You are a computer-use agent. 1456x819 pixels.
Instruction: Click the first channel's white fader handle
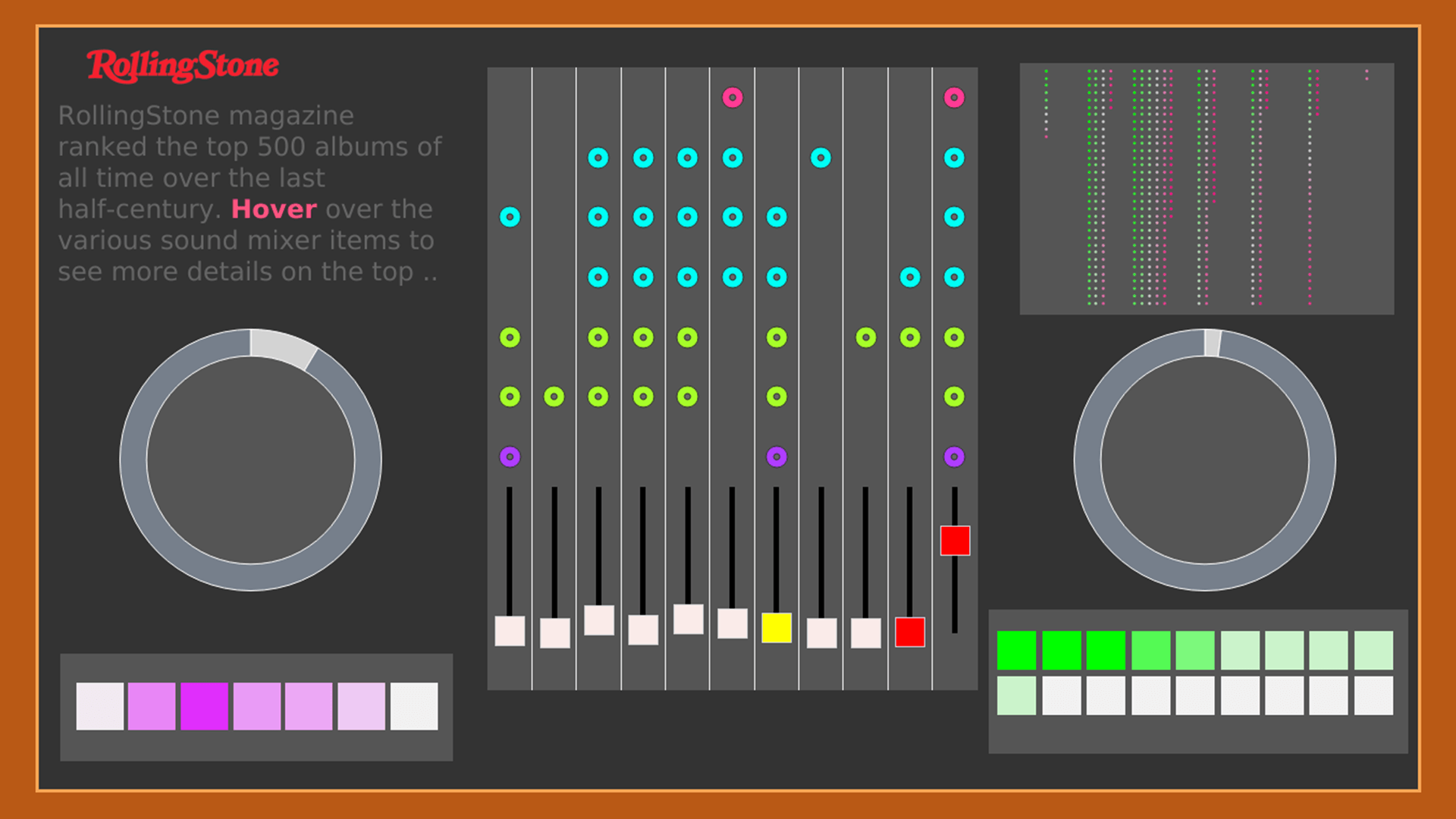510,631
